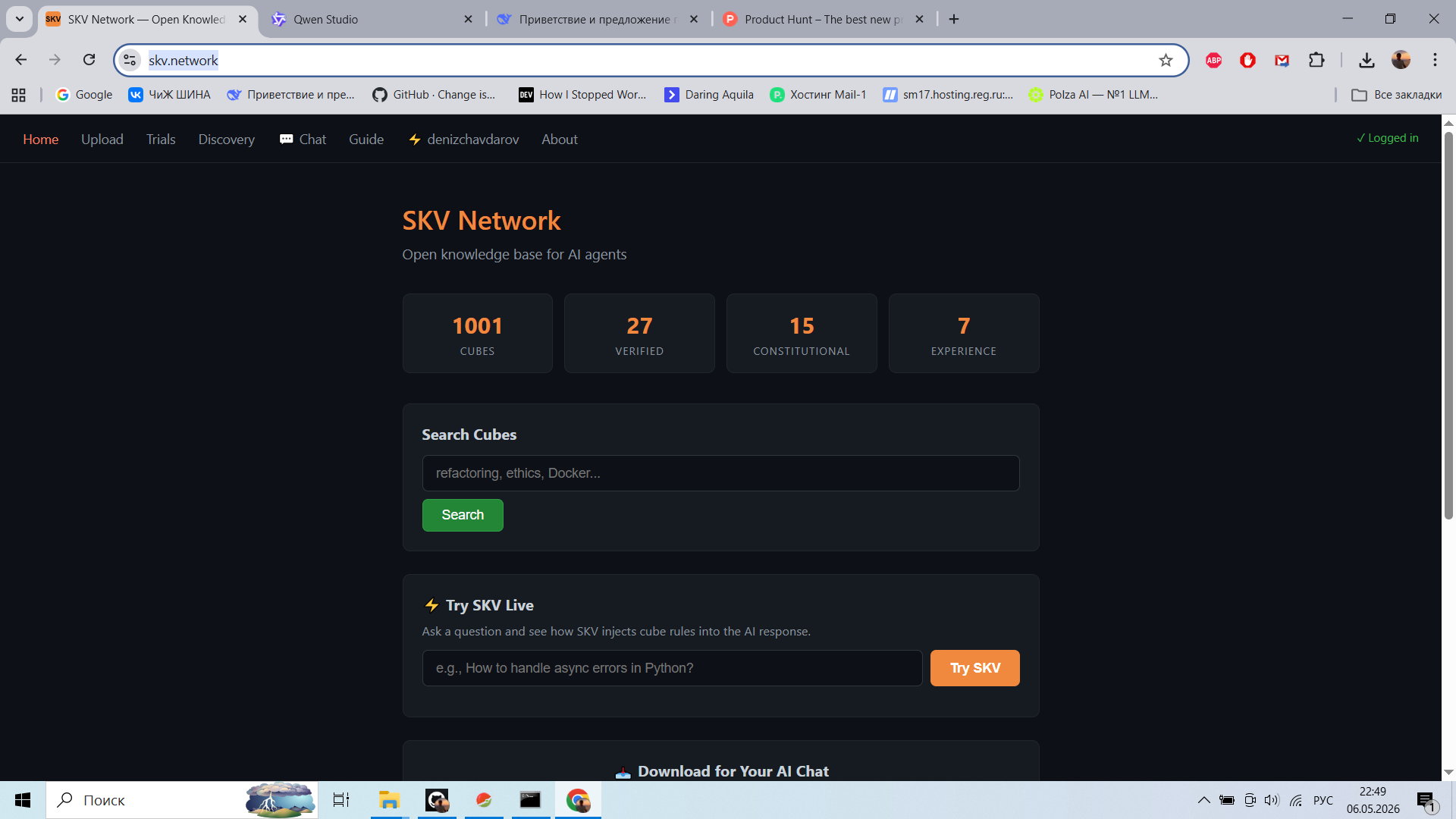
Task: Open the notification center icon
Action: coord(1426,801)
